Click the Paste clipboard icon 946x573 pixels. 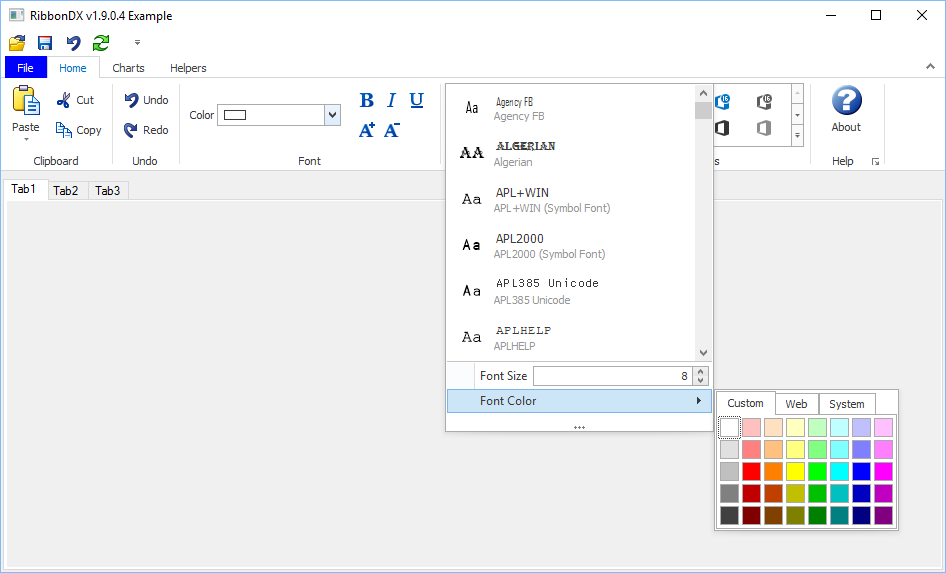(26, 101)
